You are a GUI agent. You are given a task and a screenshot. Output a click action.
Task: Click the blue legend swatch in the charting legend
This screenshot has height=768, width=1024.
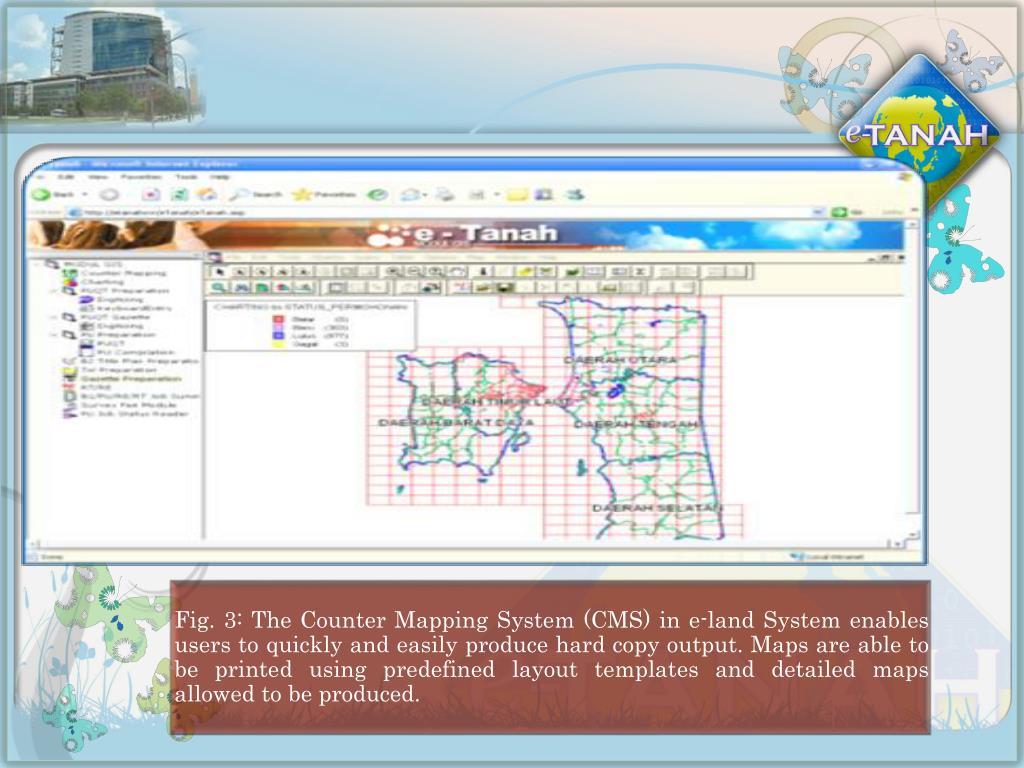(279, 336)
